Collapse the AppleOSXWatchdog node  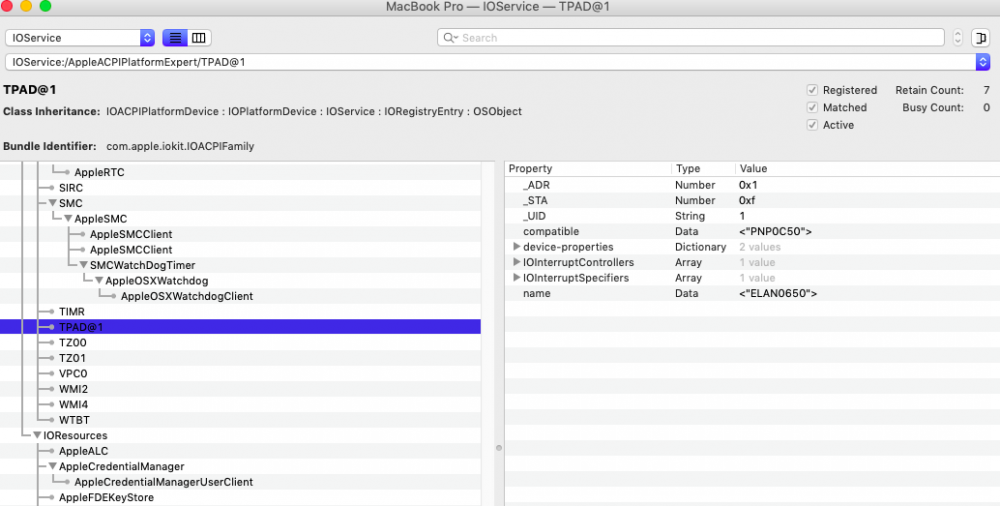coord(99,281)
